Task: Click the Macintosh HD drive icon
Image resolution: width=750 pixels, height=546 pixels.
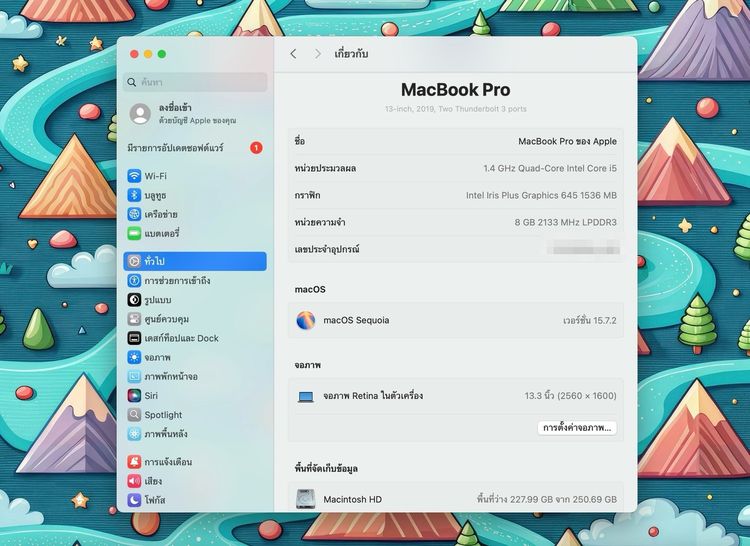Action: [x=306, y=499]
